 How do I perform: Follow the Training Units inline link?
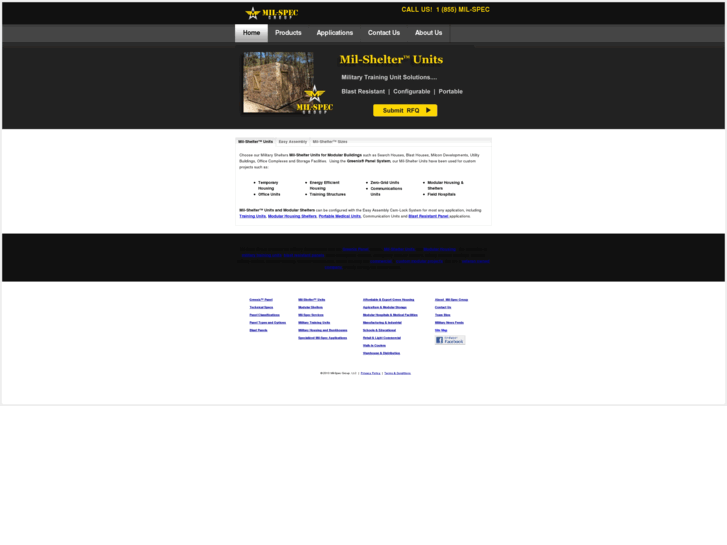click(253, 216)
